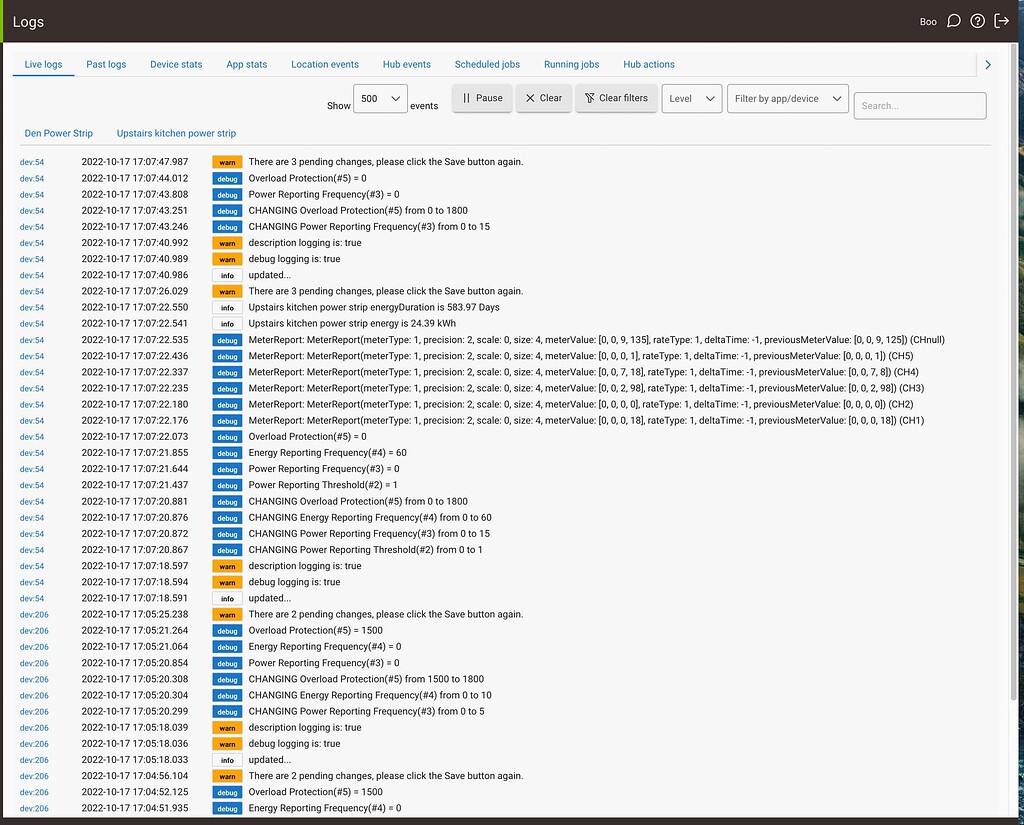This screenshot has width=1024, height=825.
Task: Filter logs by Den Power Strip
Action: coord(58,132)
